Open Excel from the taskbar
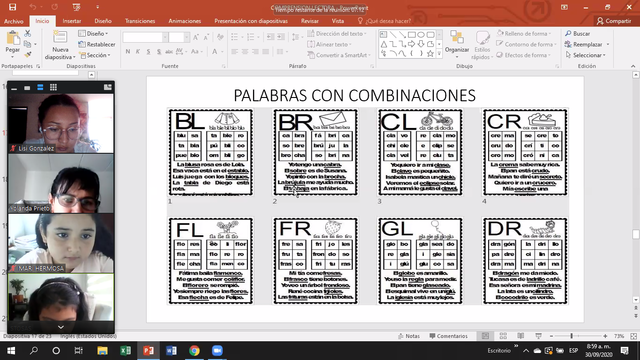The image size is (640, 360). [125, 351]
